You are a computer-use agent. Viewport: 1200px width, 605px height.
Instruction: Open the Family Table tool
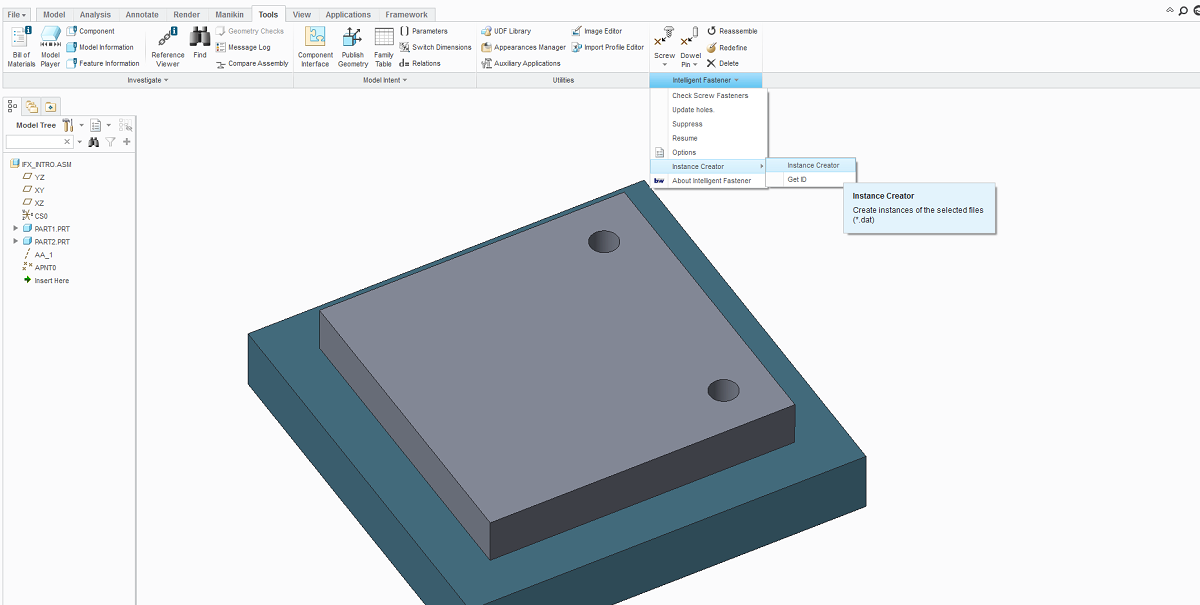point(383,45)
